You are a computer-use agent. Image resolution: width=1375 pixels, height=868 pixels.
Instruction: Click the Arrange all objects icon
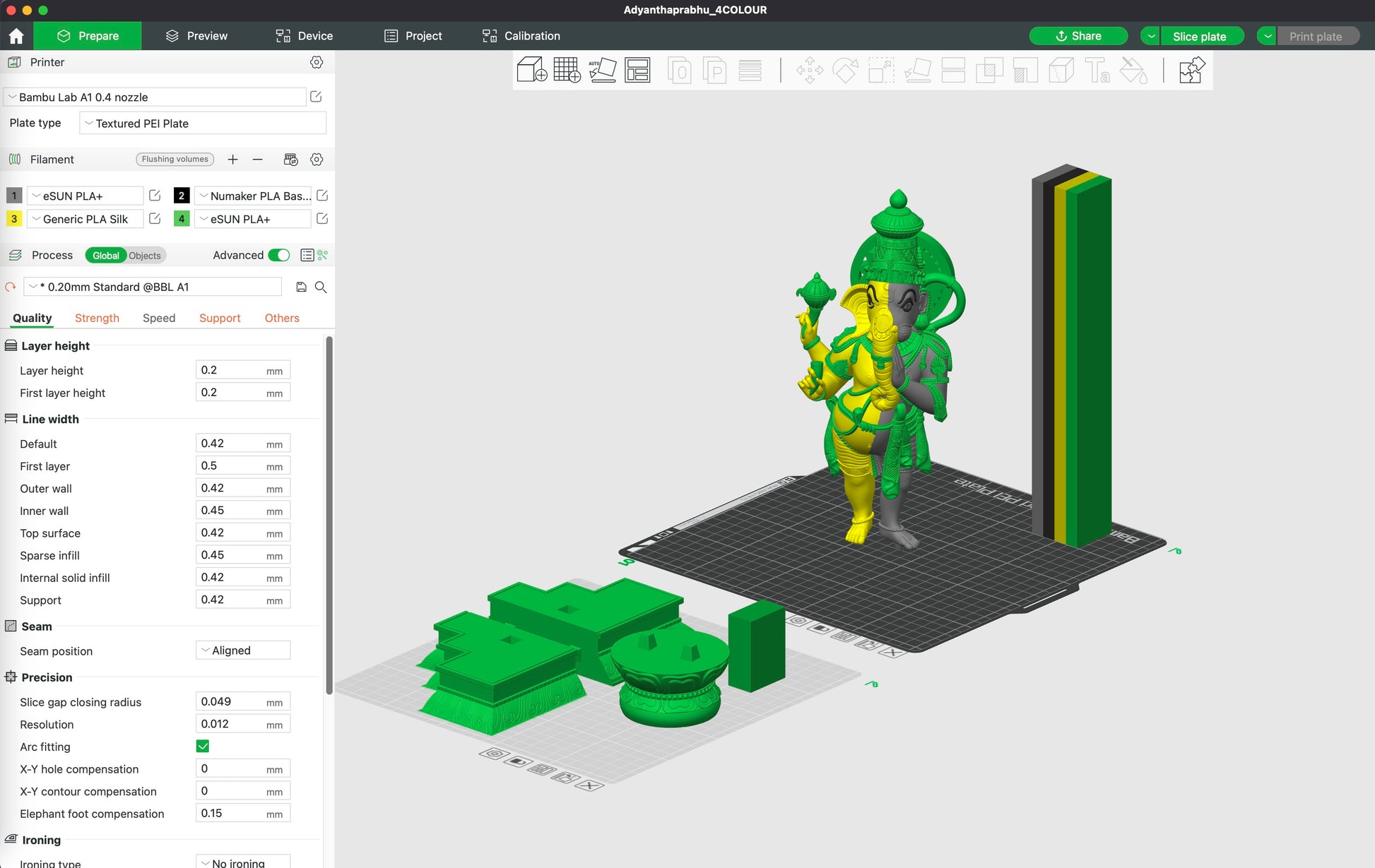637,71
